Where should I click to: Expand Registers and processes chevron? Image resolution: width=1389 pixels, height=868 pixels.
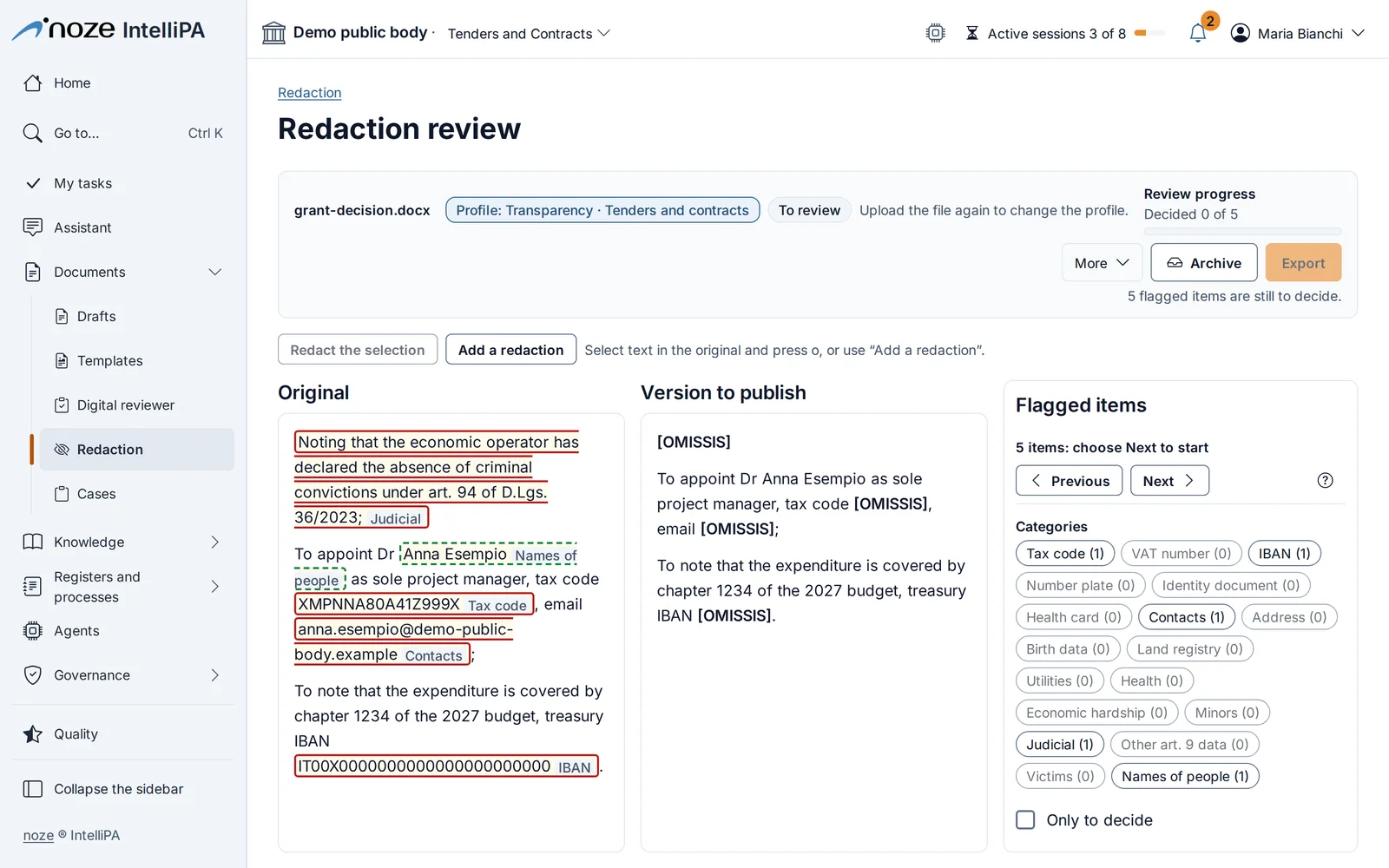(215, 587)
